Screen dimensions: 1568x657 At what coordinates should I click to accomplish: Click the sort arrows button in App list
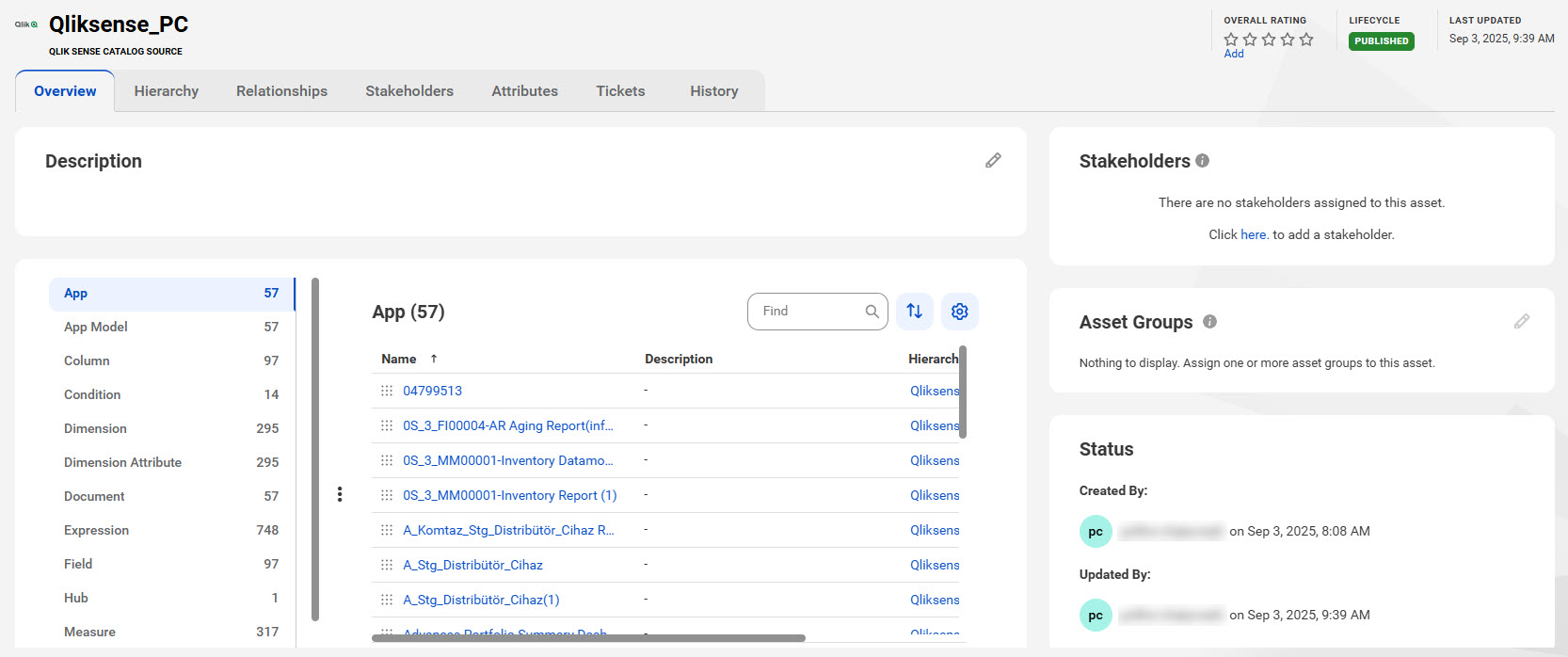(x=915, y=312)
